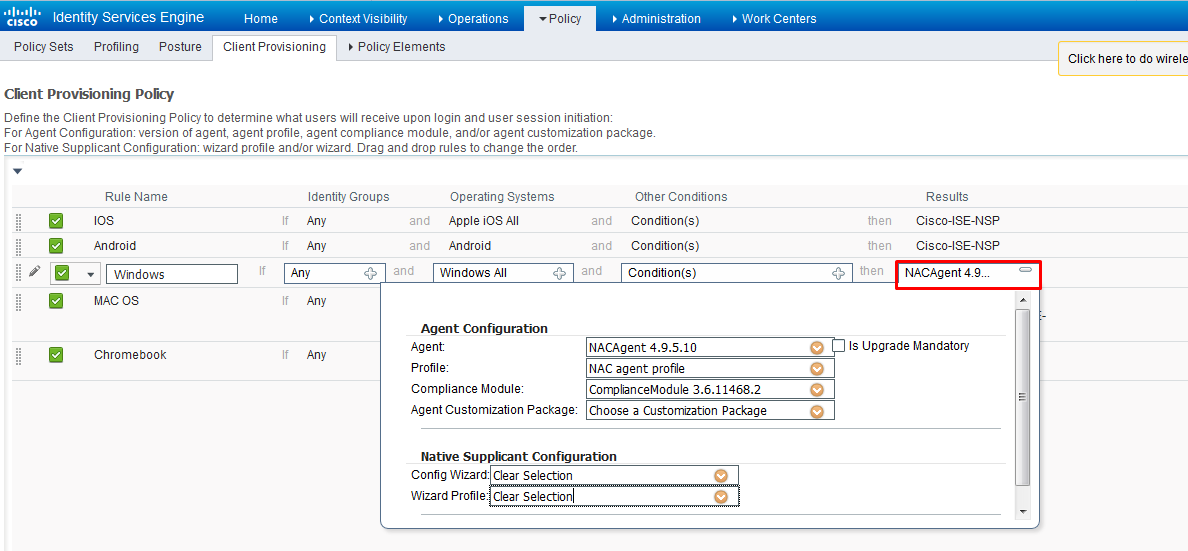Click the Windows All operating system field
The height and width of the screenshot is (551, 1188).
(504, 273)
